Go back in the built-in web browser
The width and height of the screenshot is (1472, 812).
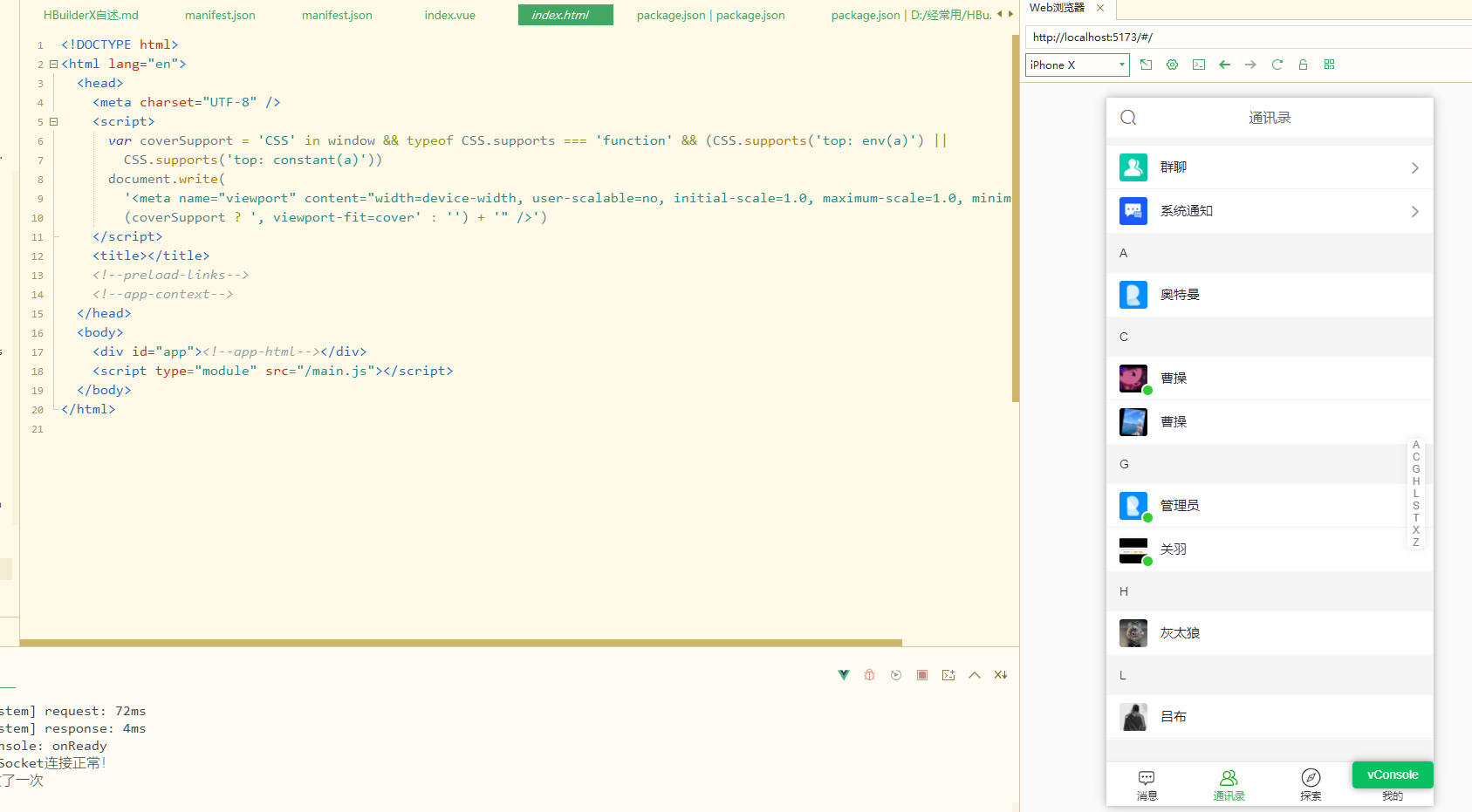point(1225,65)
